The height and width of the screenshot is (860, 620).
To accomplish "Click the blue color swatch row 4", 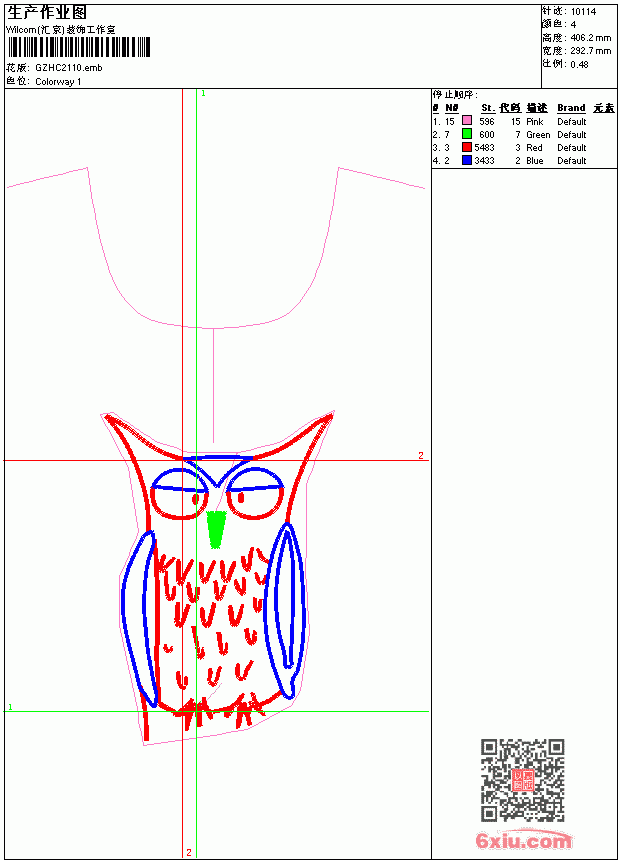I will [467, 160].
